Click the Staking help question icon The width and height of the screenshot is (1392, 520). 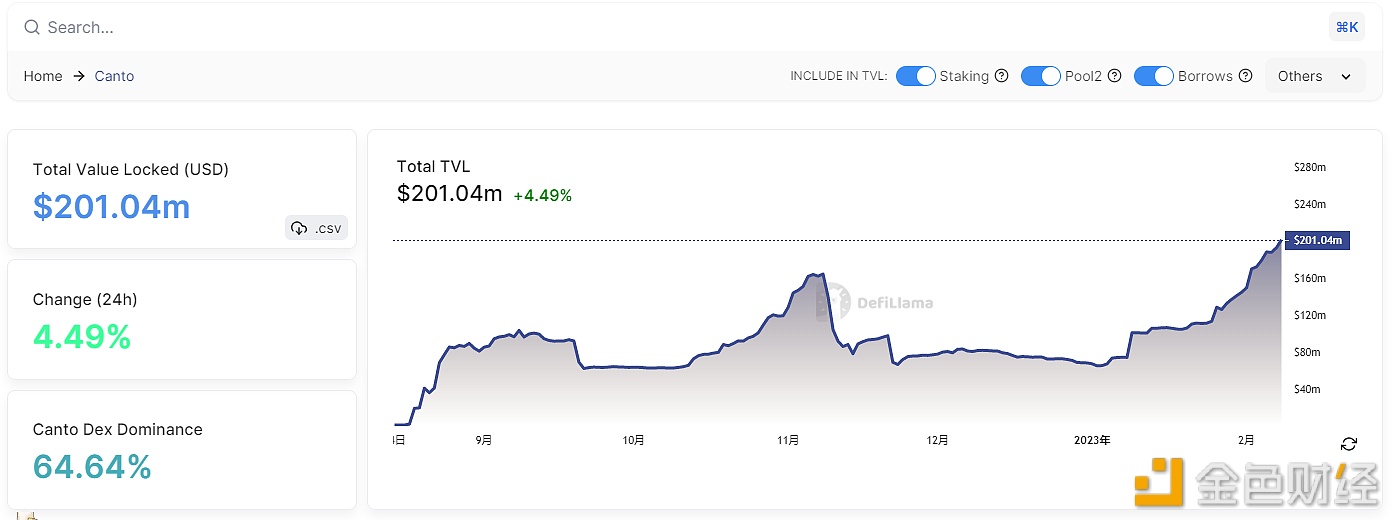point(1001,76)
